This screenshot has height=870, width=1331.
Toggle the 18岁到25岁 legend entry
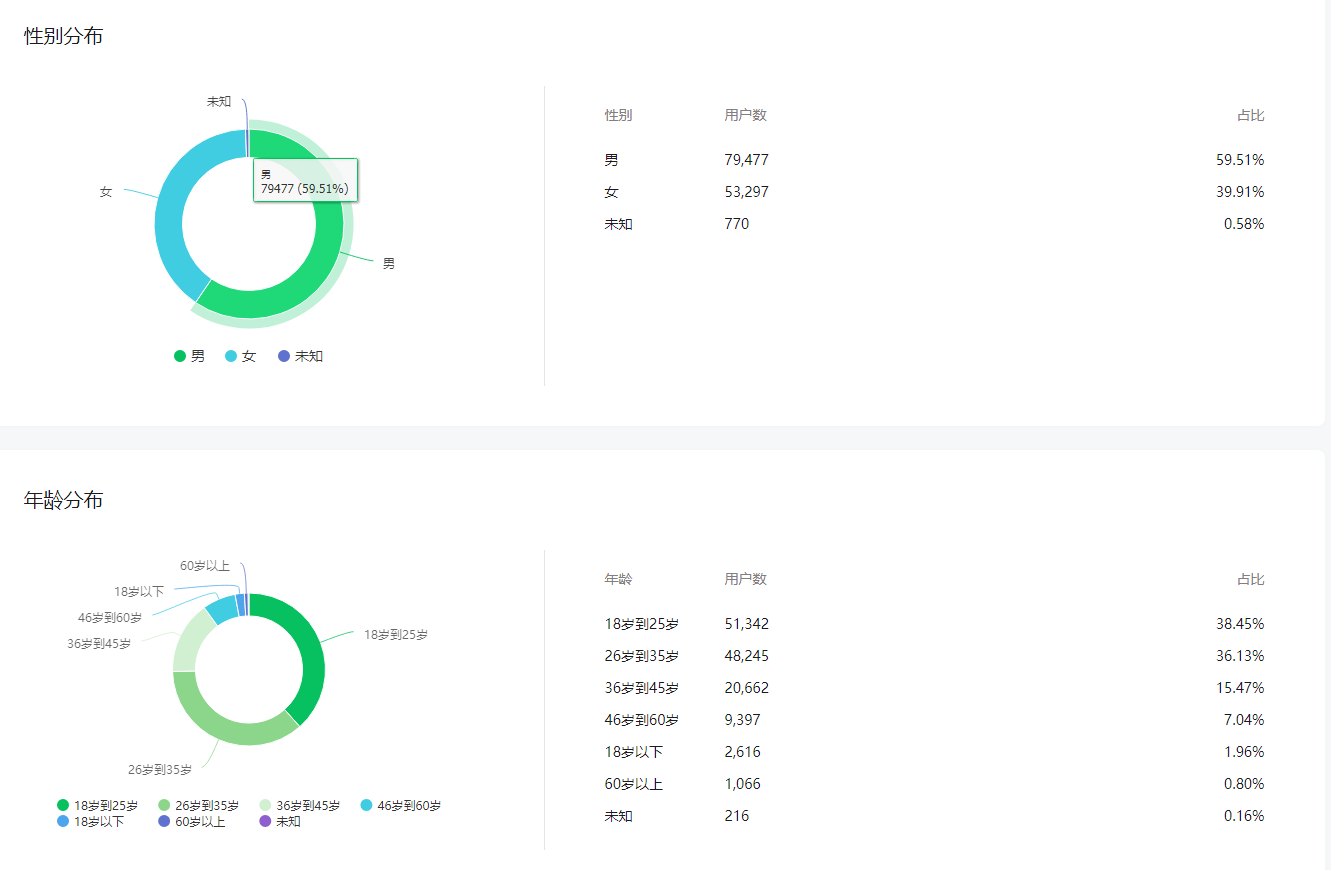pyautogui.click(x=98, y=805)
